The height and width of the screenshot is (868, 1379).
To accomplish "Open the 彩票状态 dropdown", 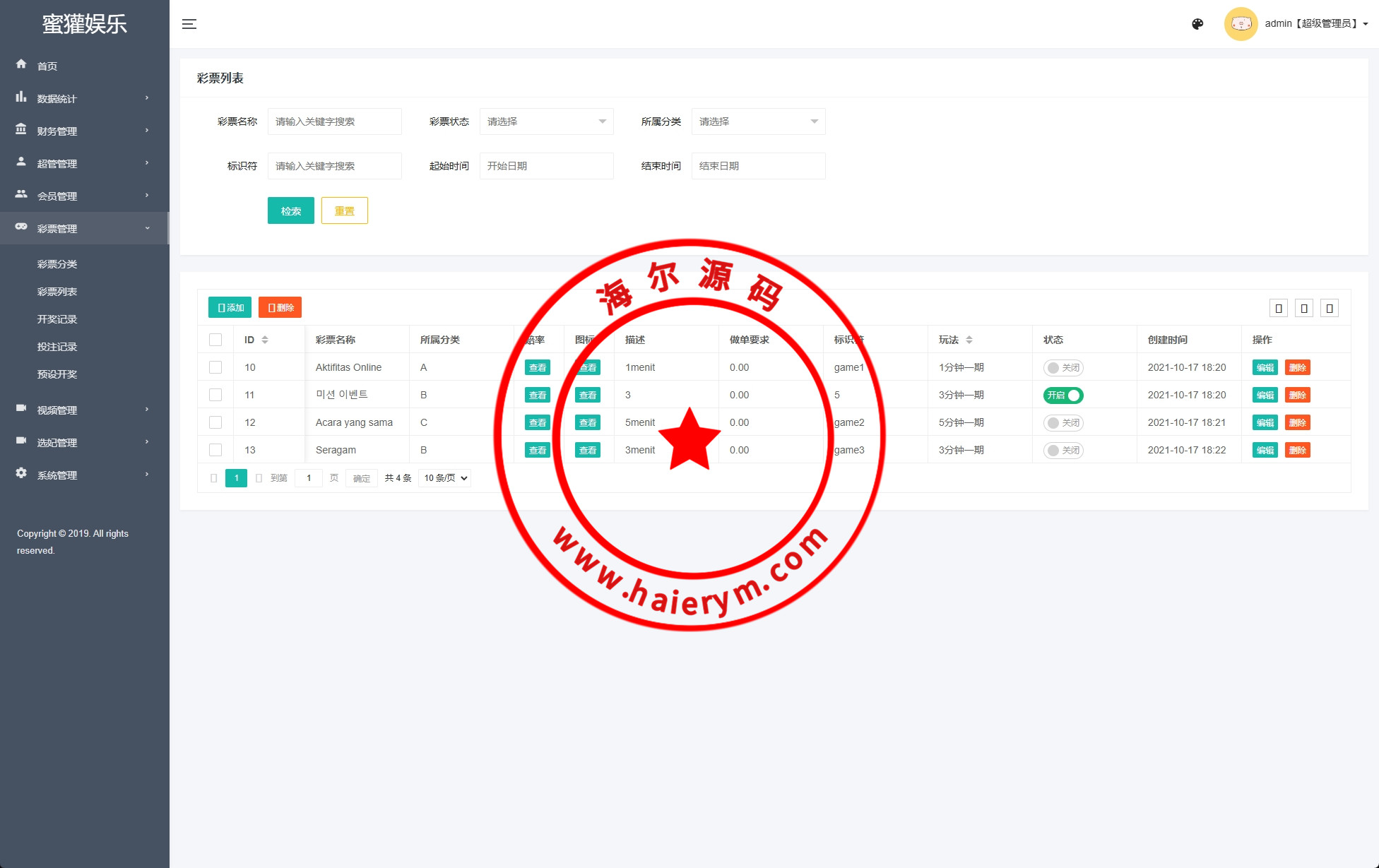I will tap(546, 121).
